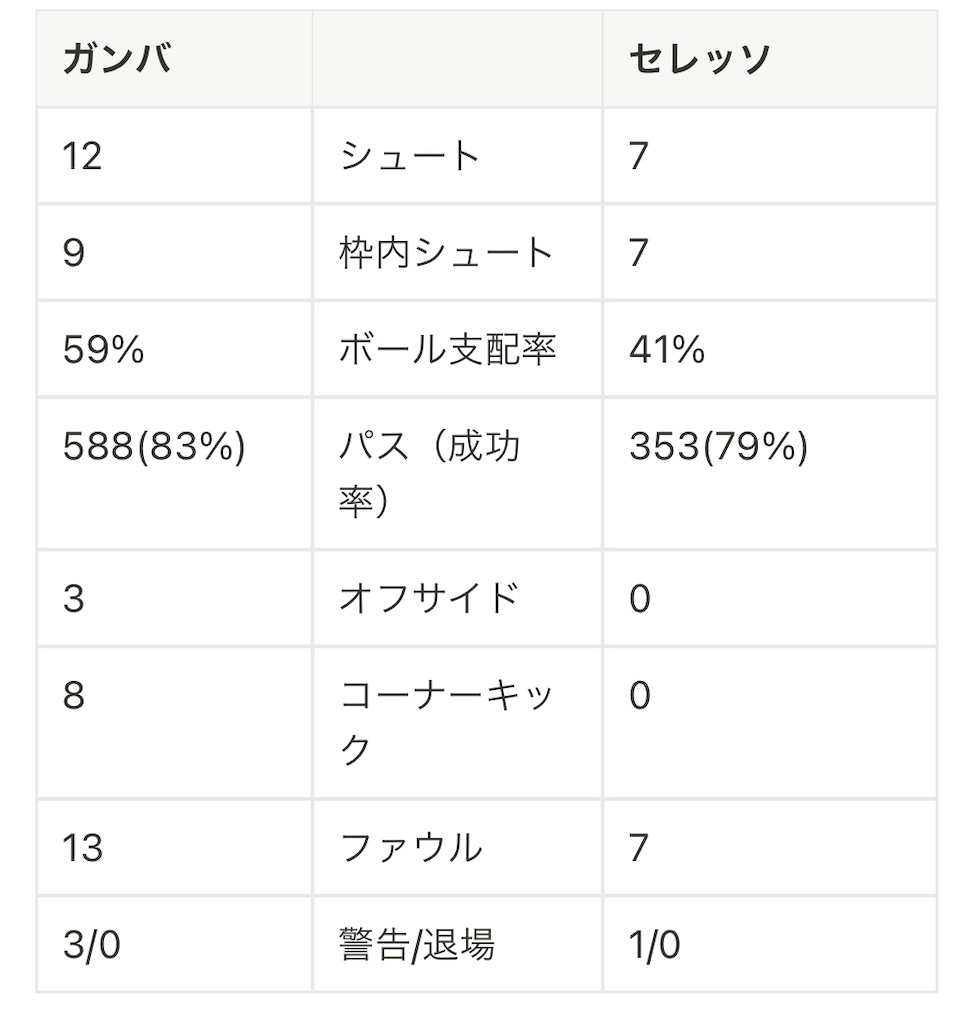Select Gamba's foul count 13
This screenshot has width=978, height=1024.
point(83,847)
